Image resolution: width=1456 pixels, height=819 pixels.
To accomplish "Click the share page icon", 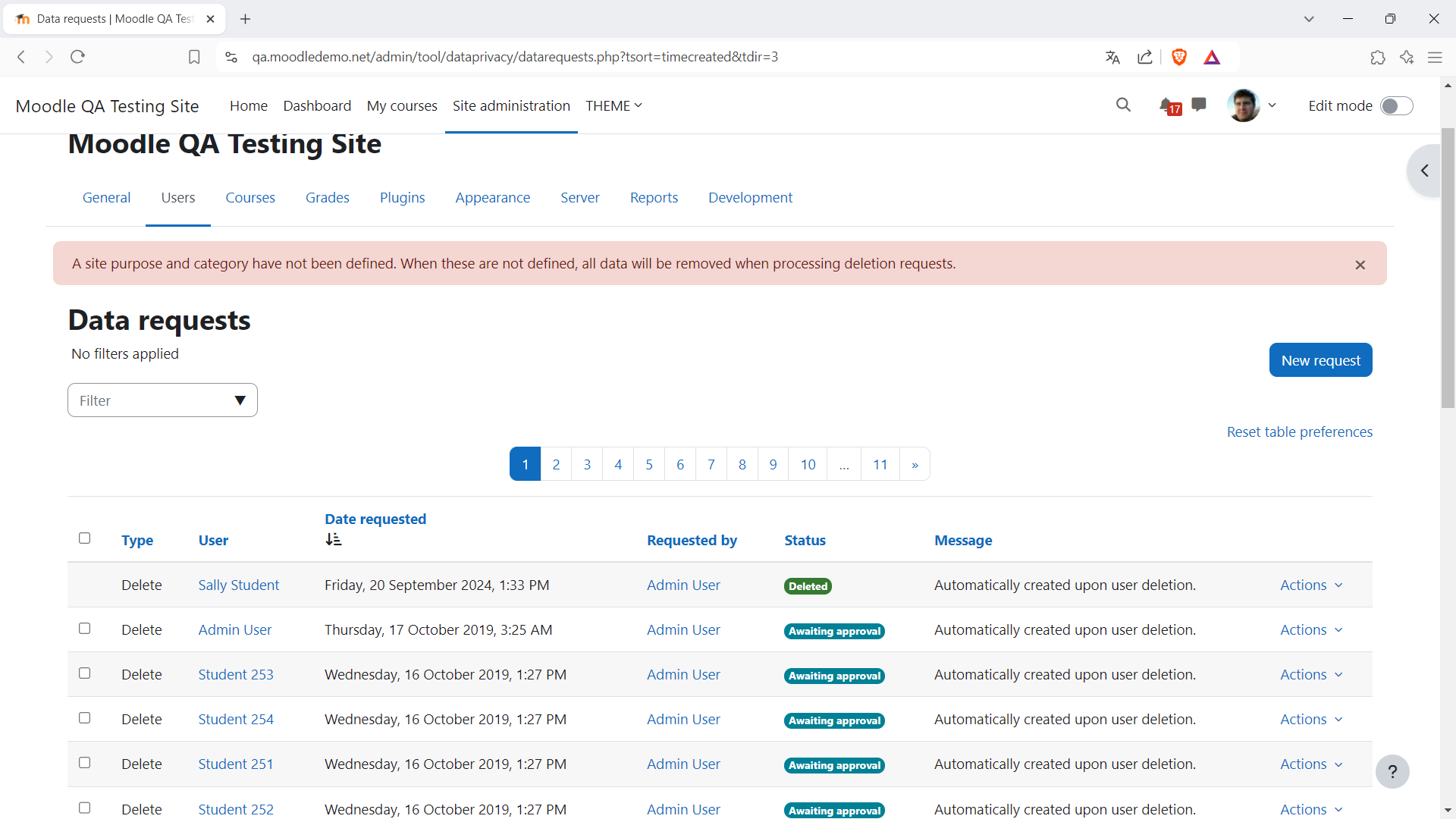I will (x=1145, y=57).
